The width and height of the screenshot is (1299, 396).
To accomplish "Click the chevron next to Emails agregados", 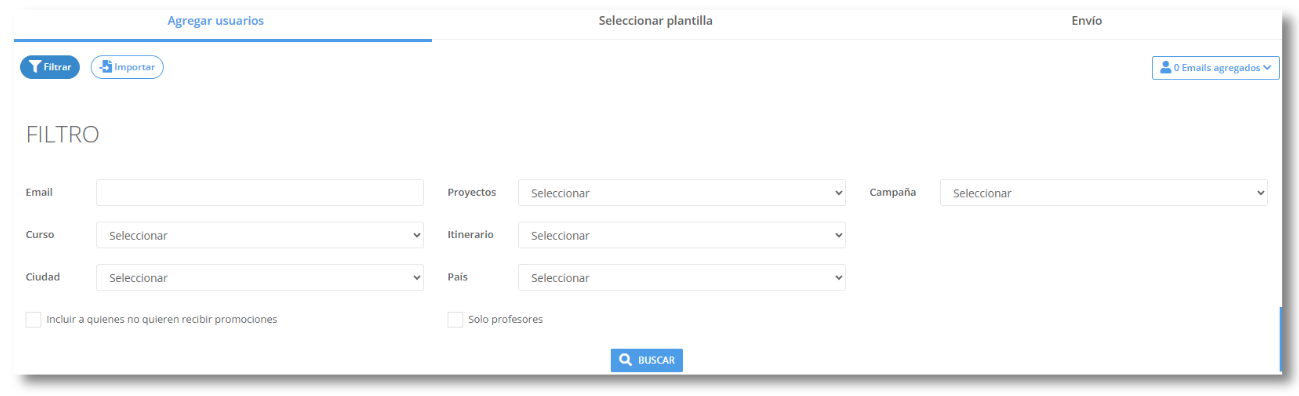I will 1268,68.
